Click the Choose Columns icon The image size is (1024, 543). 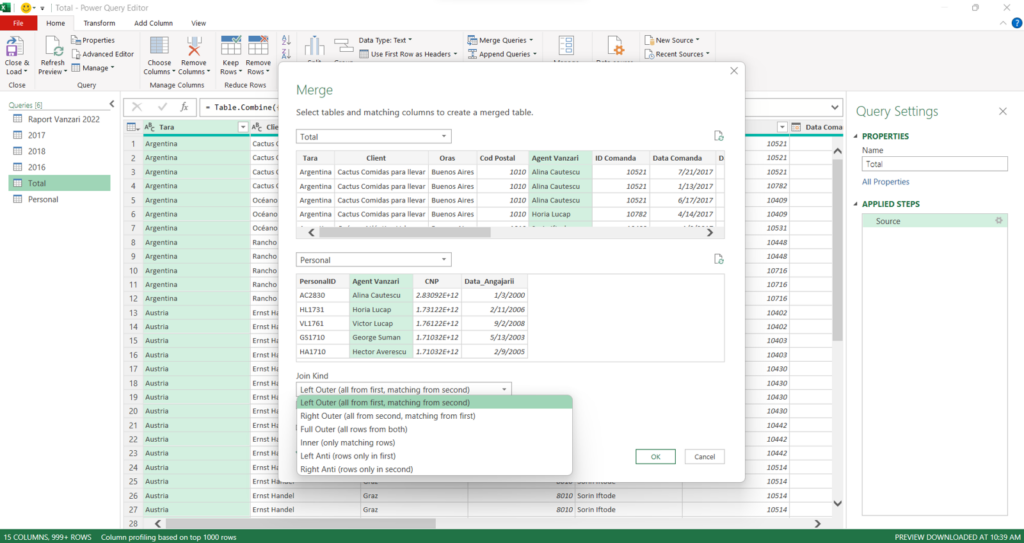[159, 46]
